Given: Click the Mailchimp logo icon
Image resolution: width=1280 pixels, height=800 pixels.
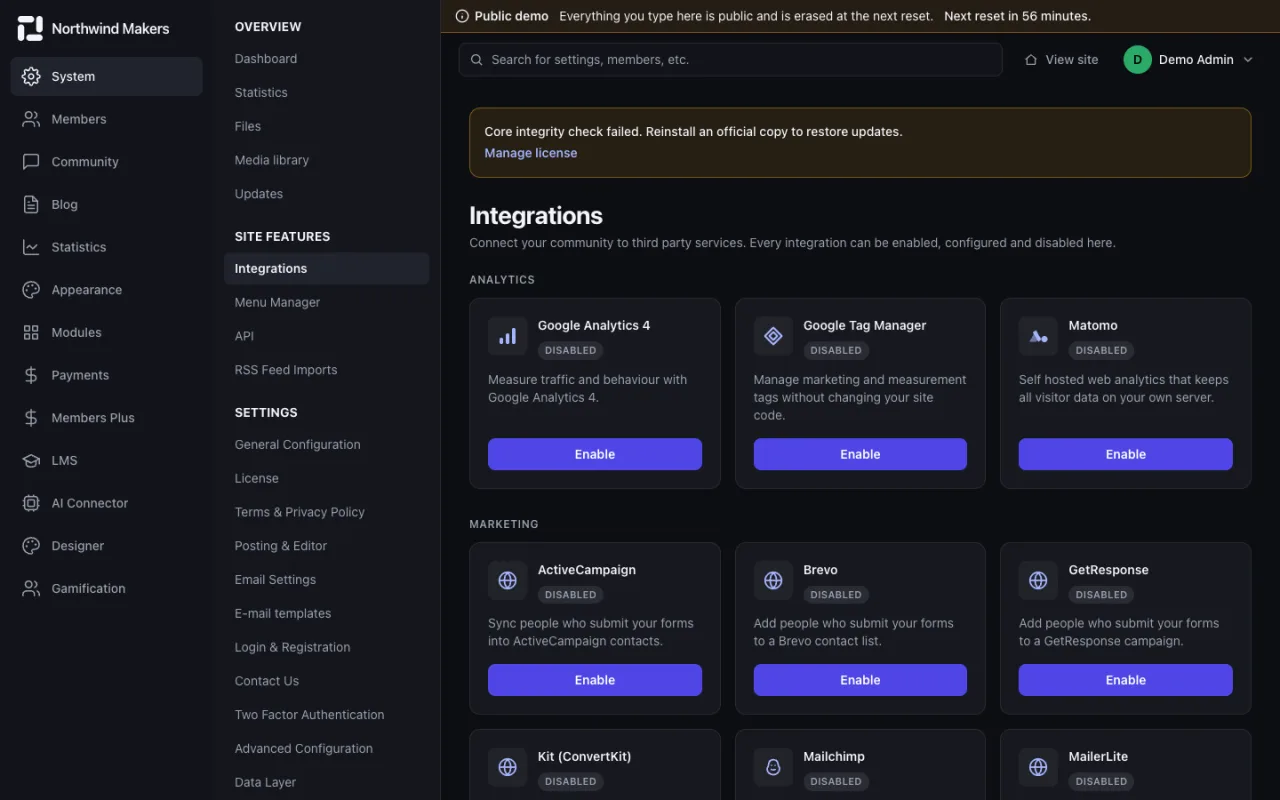Looking at the screenshot, I should [x=773, y=767].
